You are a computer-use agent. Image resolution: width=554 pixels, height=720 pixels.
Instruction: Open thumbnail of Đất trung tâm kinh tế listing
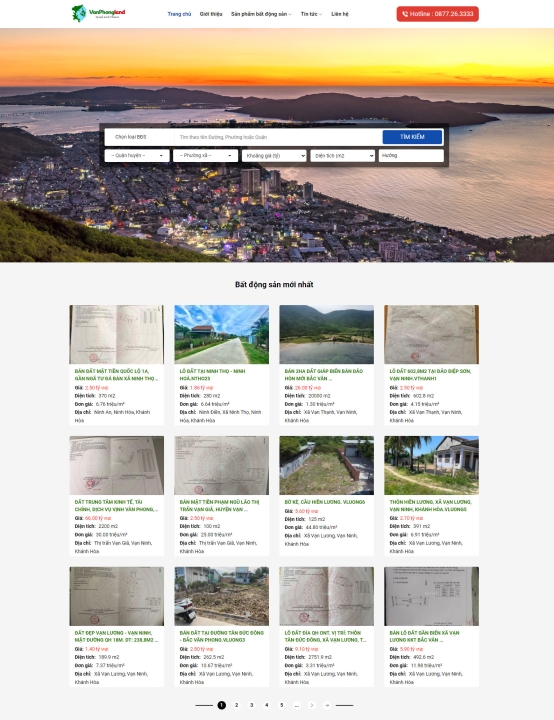coord(116,465)
